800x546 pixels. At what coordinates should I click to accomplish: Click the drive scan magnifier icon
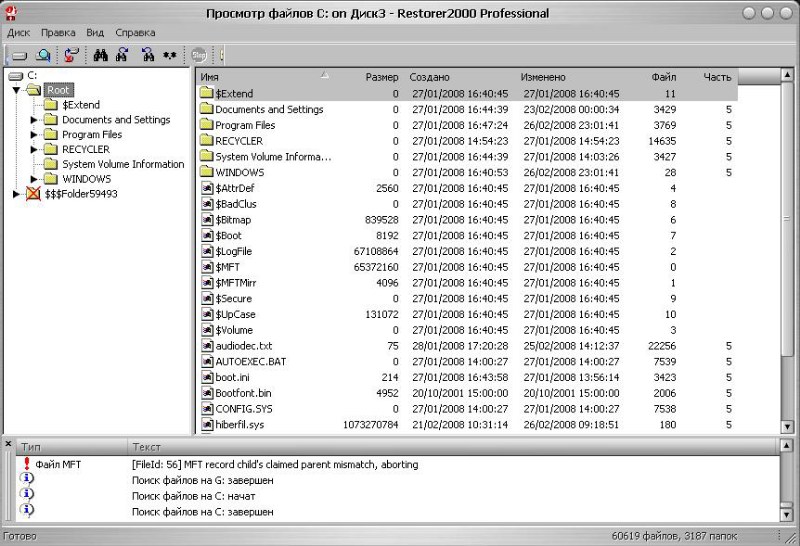point(43,56)
